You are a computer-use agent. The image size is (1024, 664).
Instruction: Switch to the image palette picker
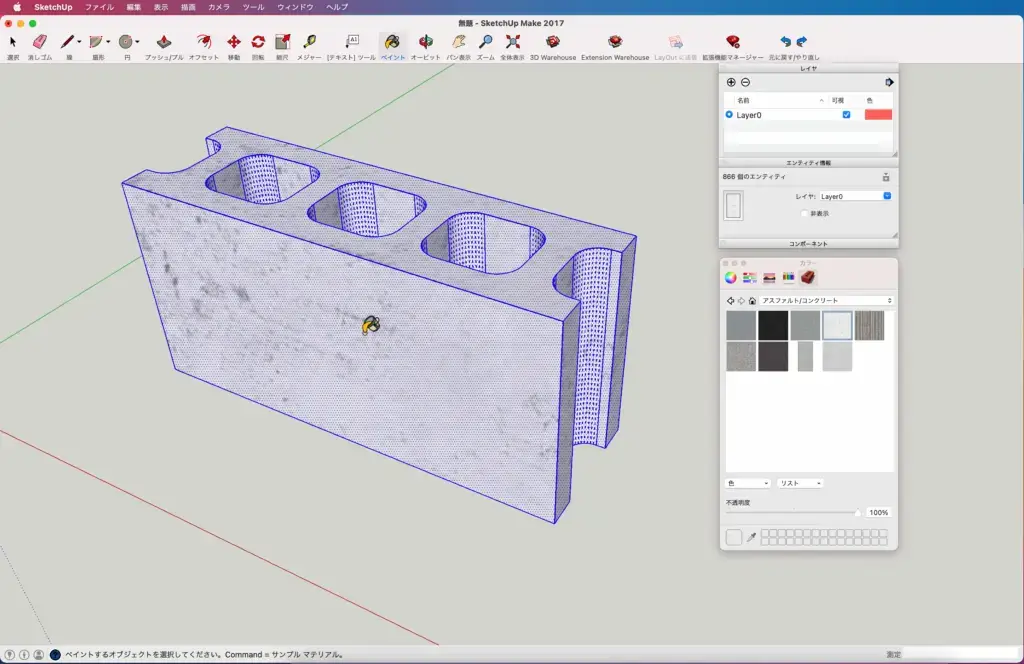click(769, 277)
